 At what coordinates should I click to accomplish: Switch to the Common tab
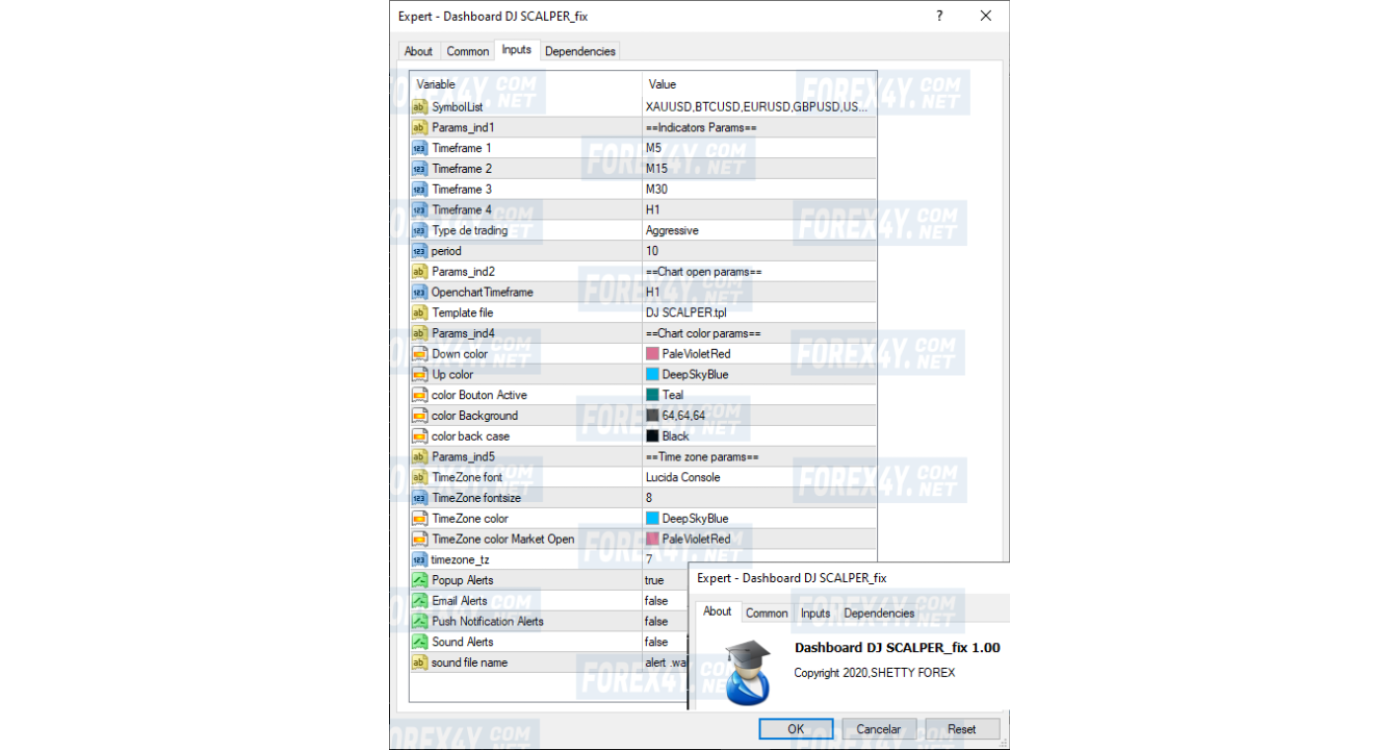pos(468,51)
